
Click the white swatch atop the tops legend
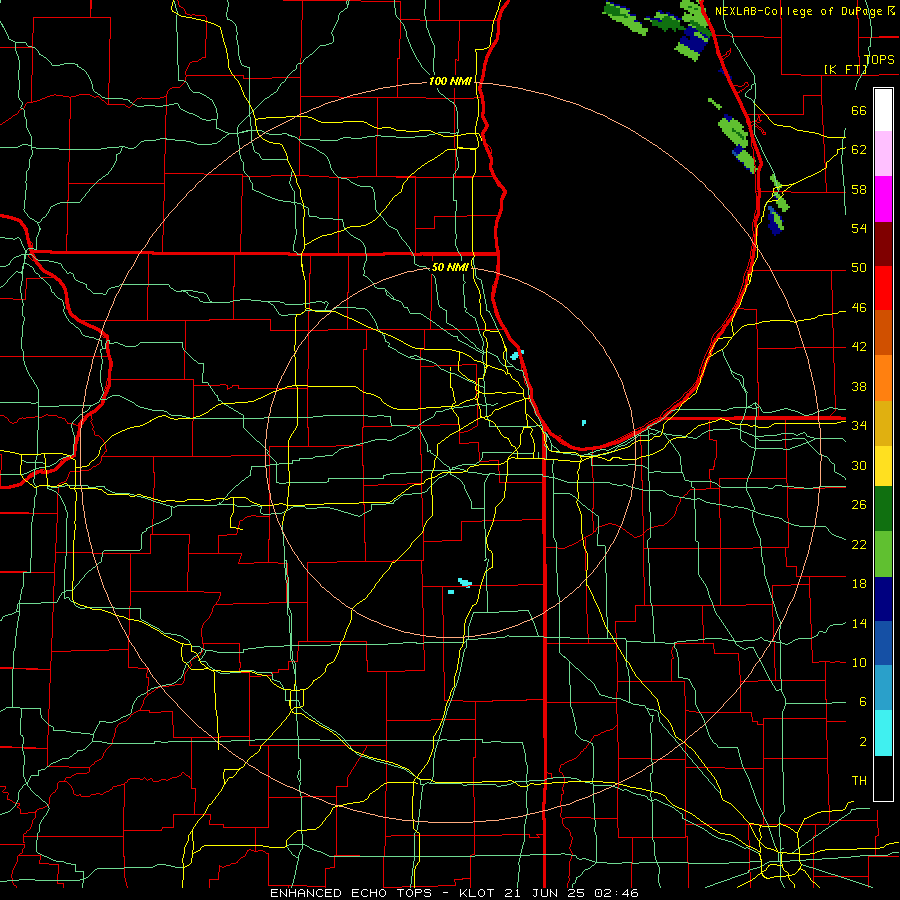click(x=883, y=110)
